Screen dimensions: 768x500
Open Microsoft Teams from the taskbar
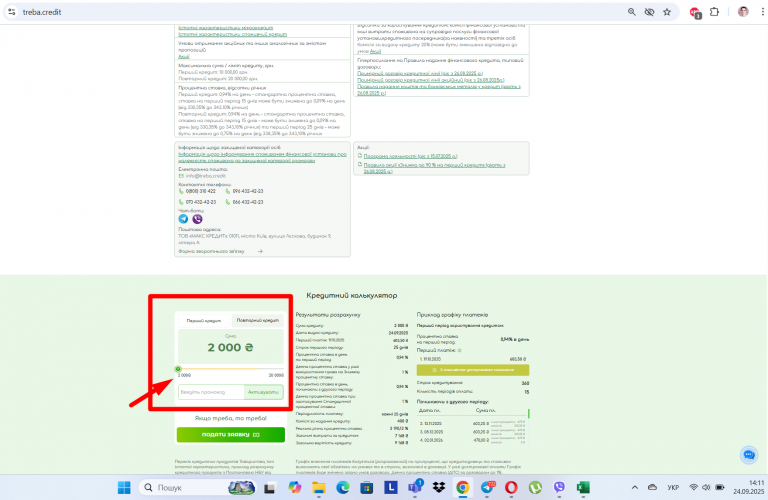tap(415, 487)
